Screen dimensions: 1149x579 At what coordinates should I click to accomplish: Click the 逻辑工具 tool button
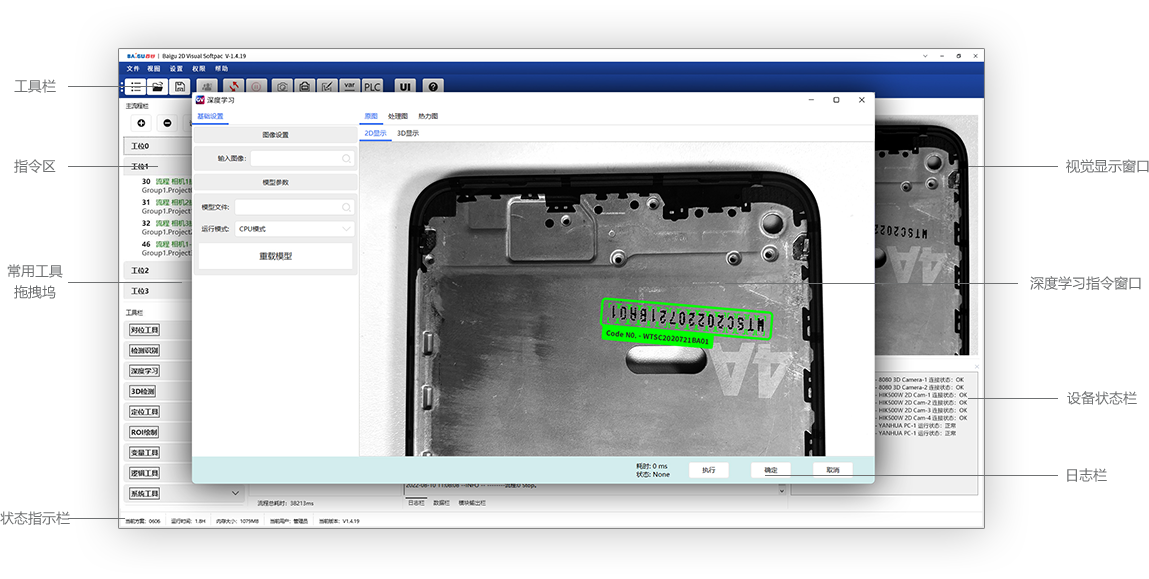coord(144,473)
